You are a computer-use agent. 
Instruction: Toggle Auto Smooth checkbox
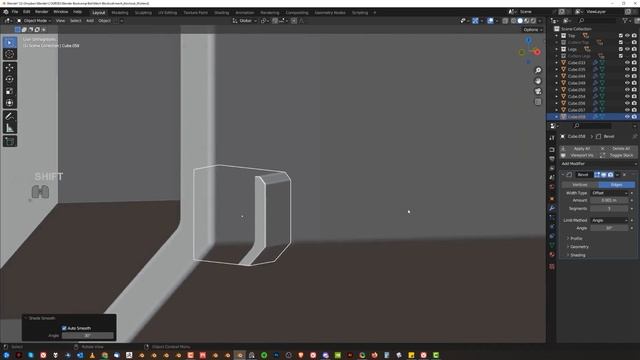(64, 328)
